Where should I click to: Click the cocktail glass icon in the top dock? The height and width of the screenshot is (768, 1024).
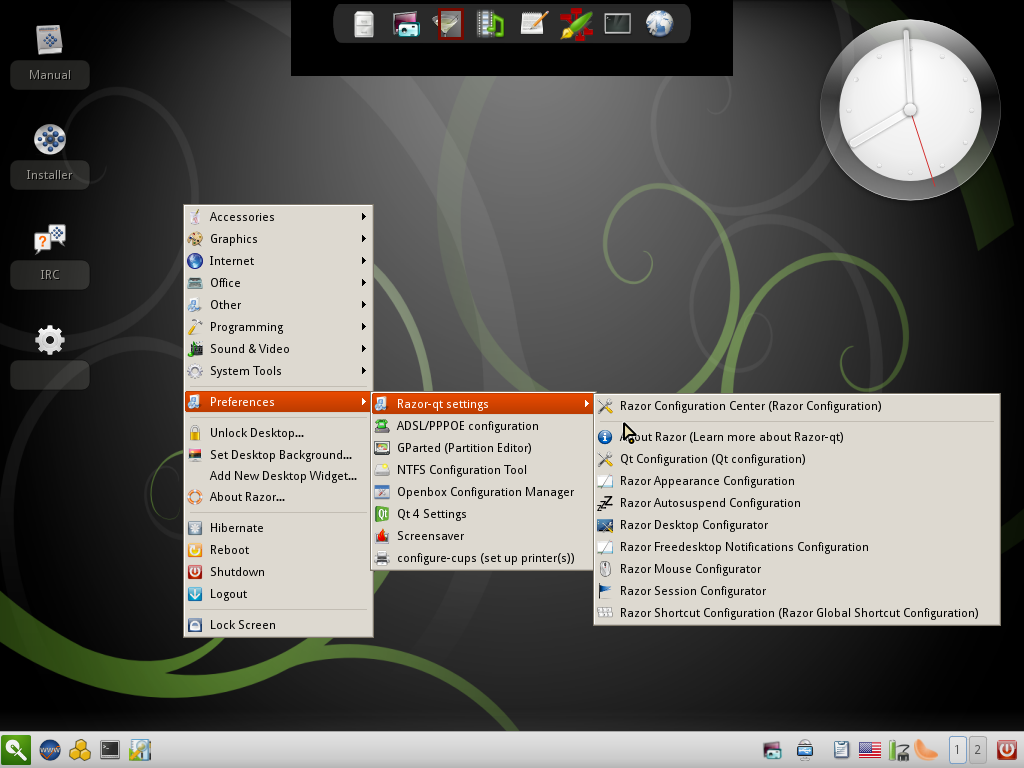pyautogui.click(x=449, y=24)
